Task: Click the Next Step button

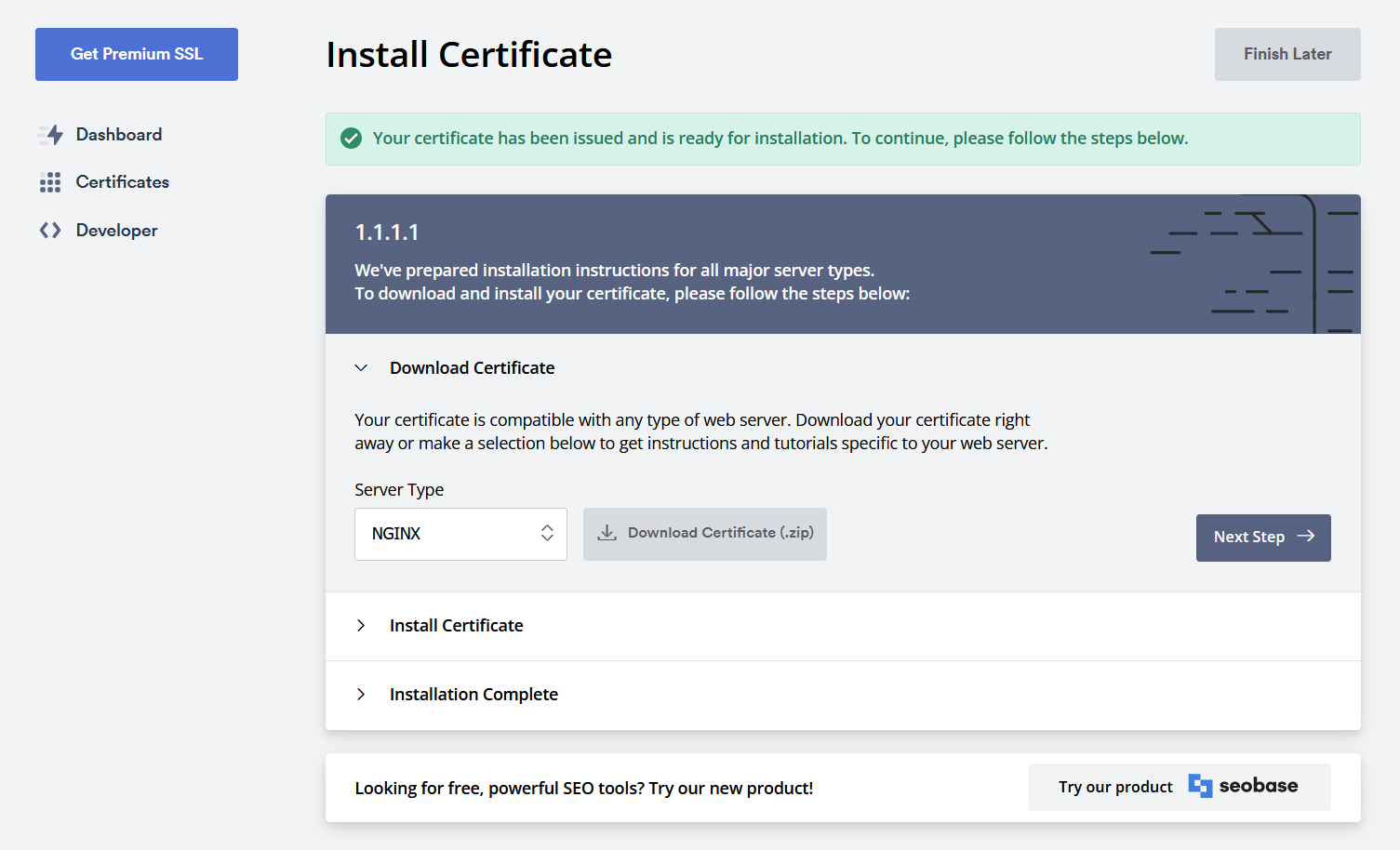Action: 1263,538
